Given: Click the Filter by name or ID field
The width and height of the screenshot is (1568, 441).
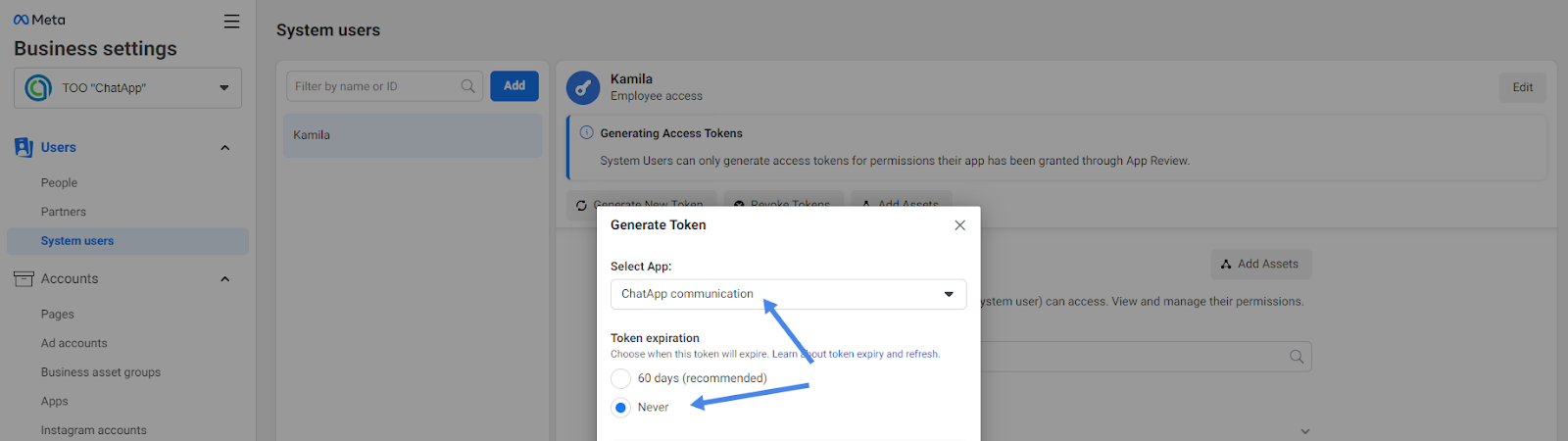Looking at the screenshot, I should (x=372, y=86).
